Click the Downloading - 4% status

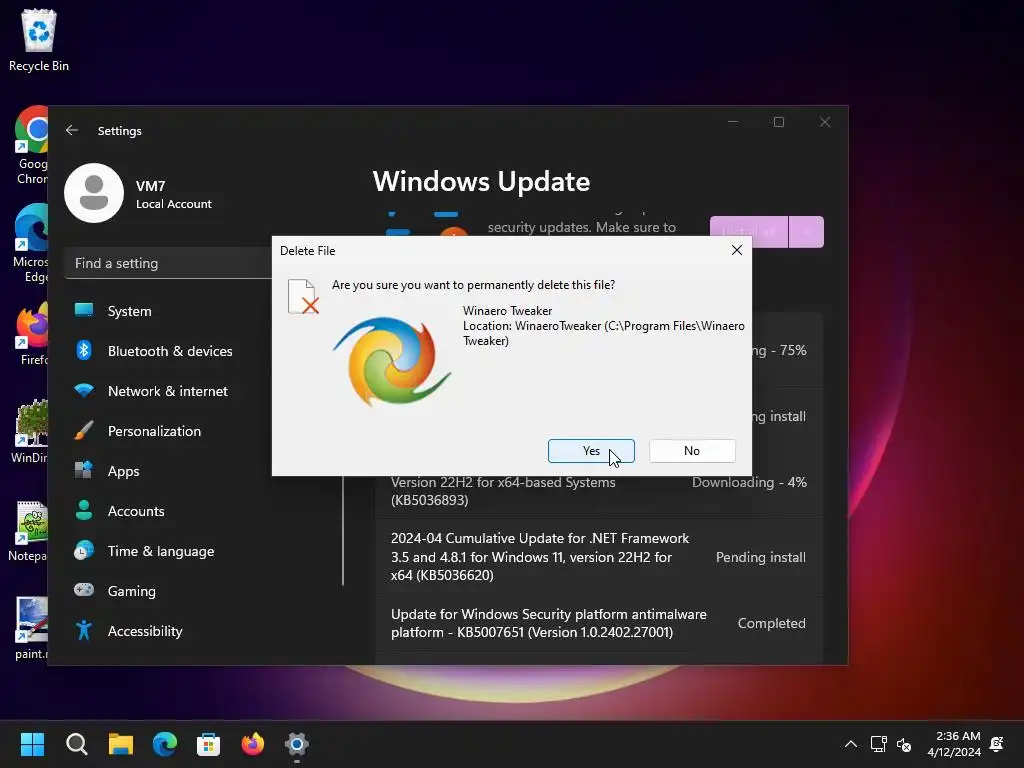(749, 482)
